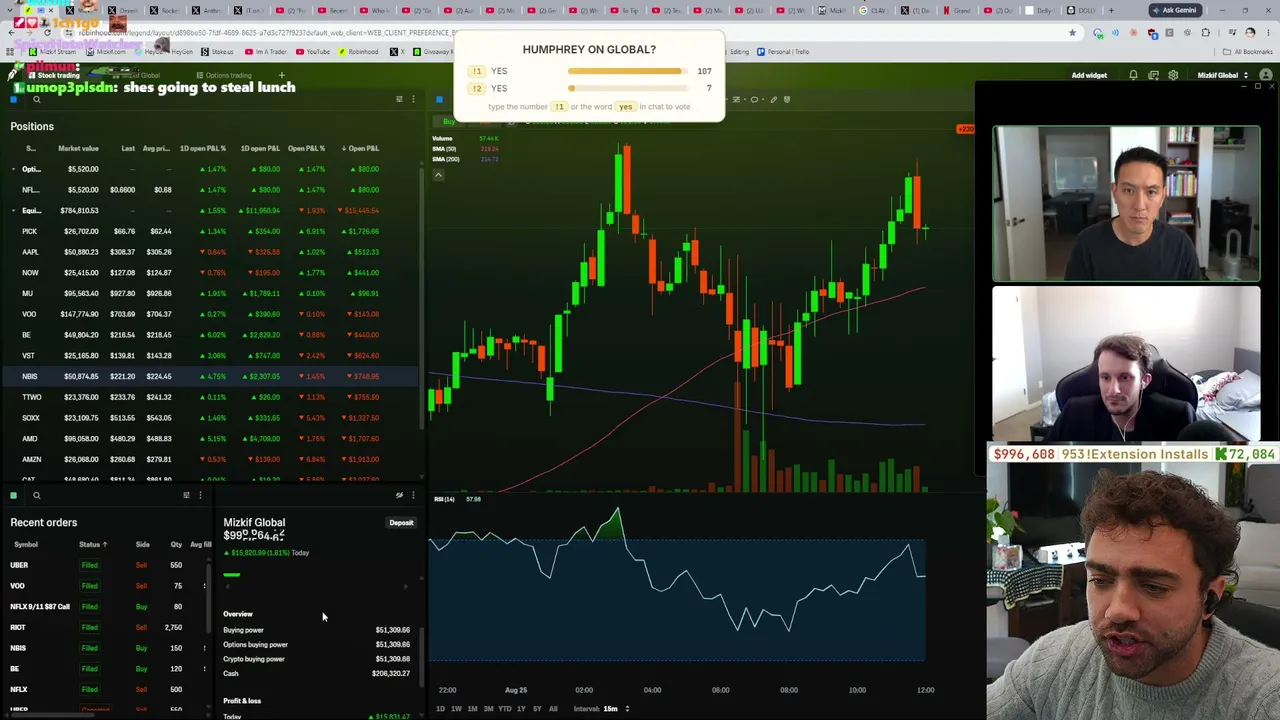
Task: Open the user profile avatar
Action: pyautogui.click(x=1265, y=75)
